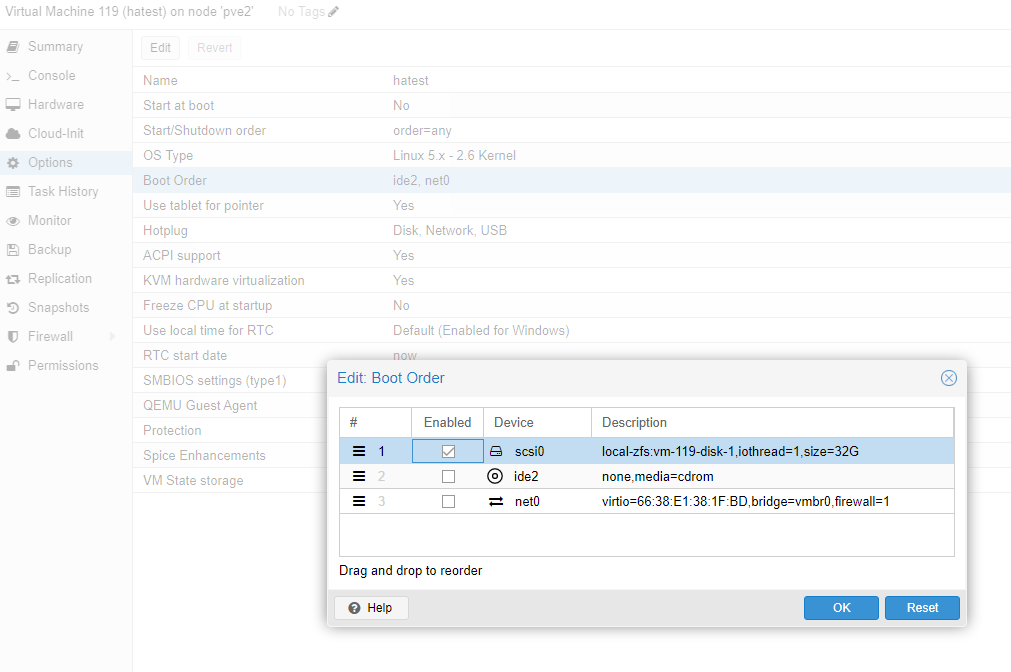
Task: Click the virtio=66:38:E1:38:1F:BD description cell
Action: pos(772,502)
